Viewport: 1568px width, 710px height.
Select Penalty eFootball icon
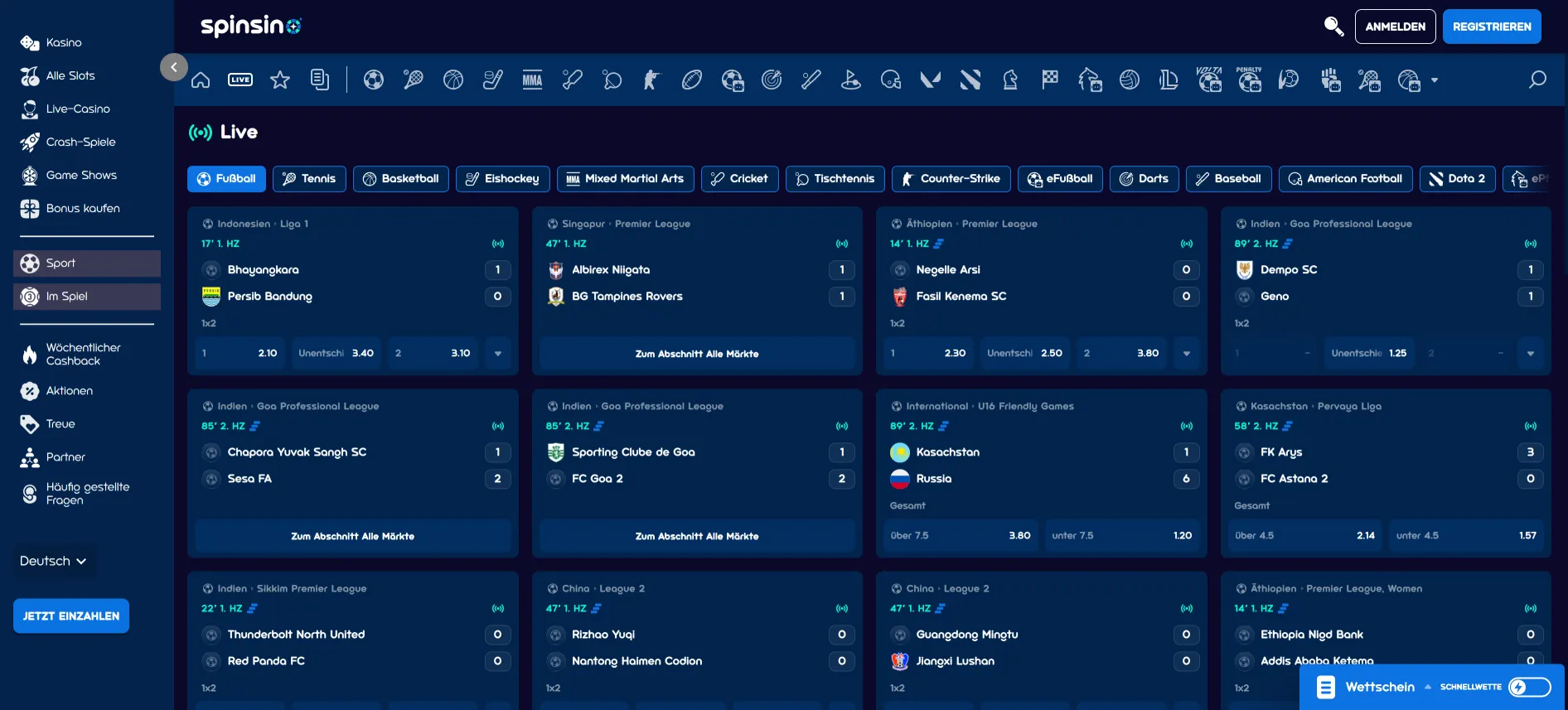[x=1249, y=80]
